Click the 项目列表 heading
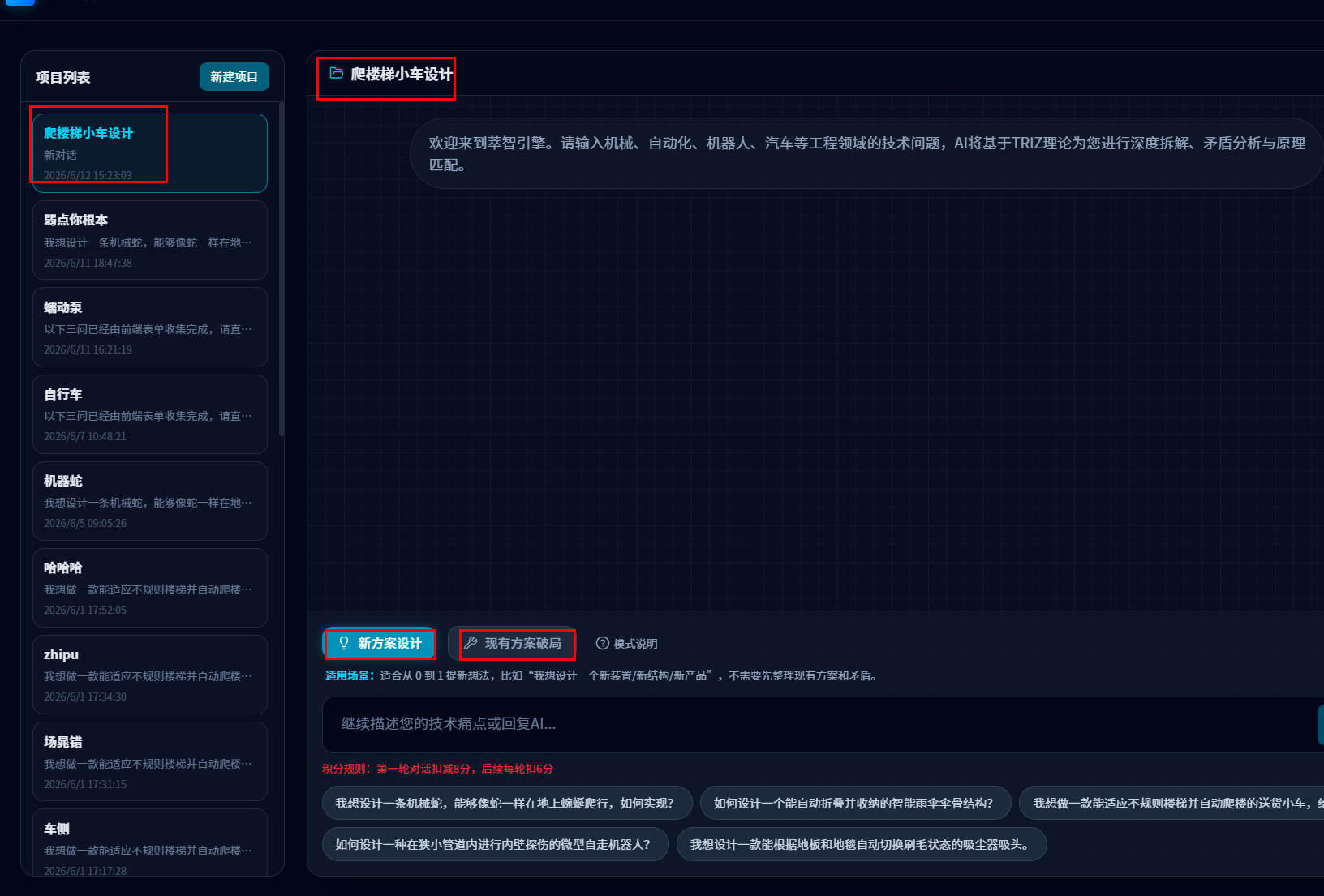 [x=63, y=78]
